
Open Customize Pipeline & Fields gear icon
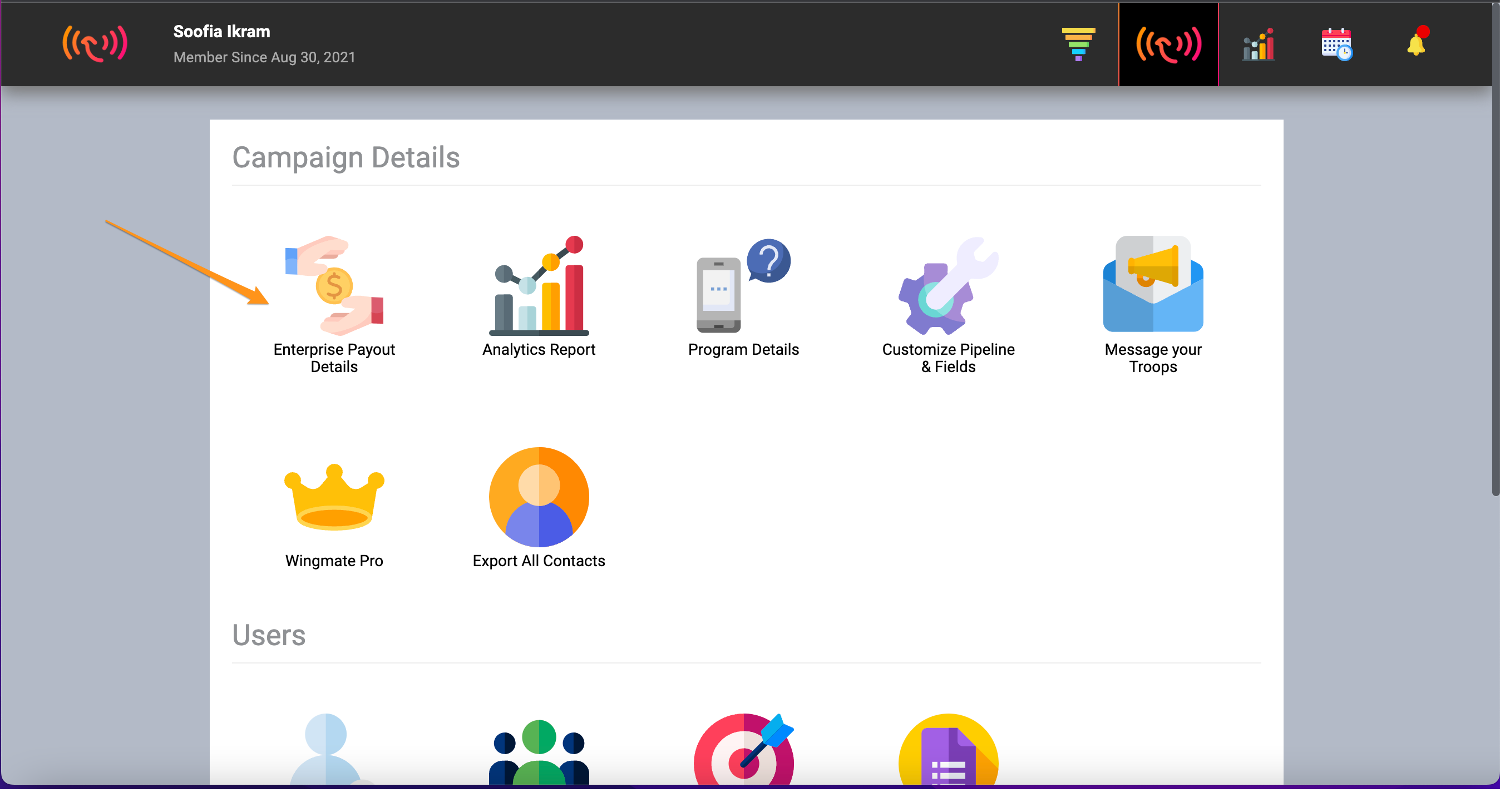click(948, 285)
